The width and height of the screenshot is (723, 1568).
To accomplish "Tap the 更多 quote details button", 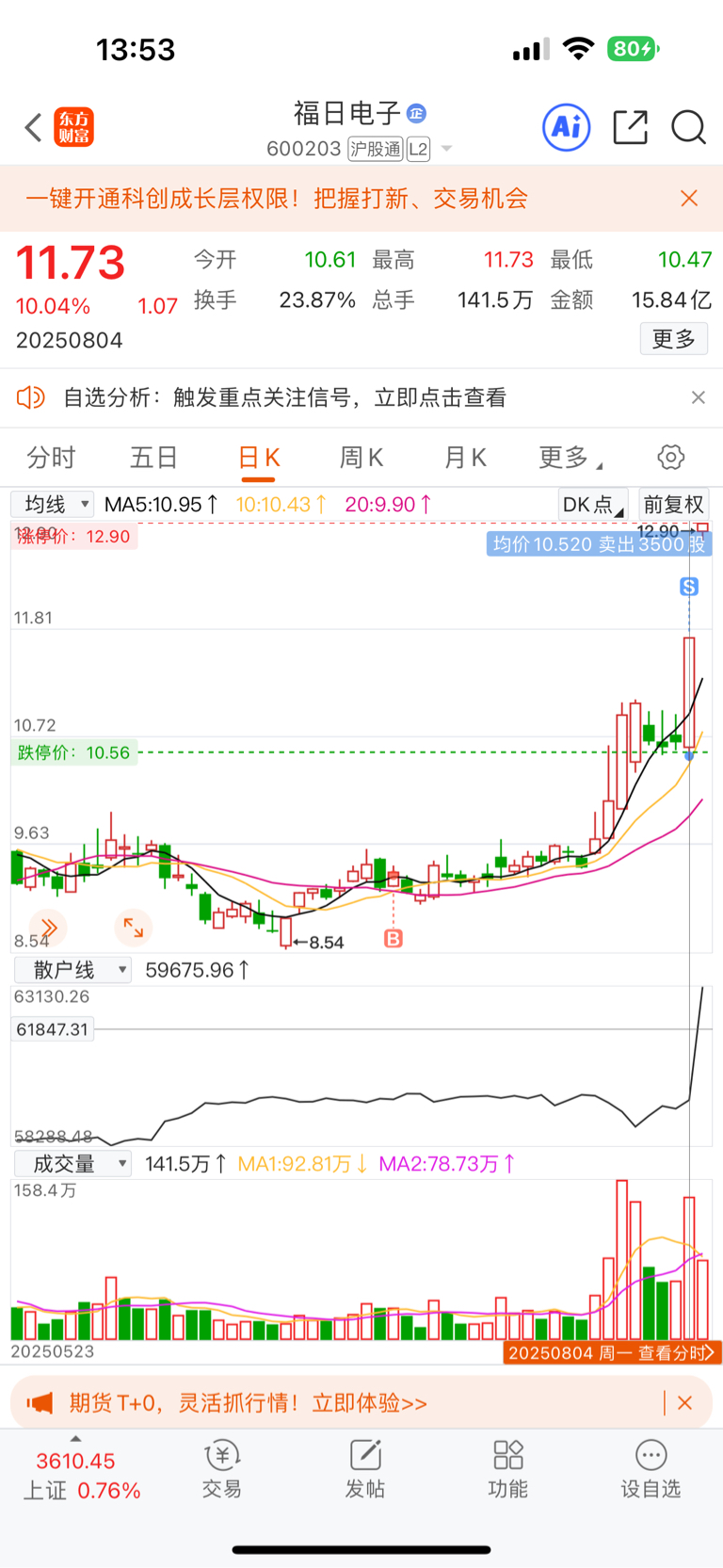I will (674, 339).
